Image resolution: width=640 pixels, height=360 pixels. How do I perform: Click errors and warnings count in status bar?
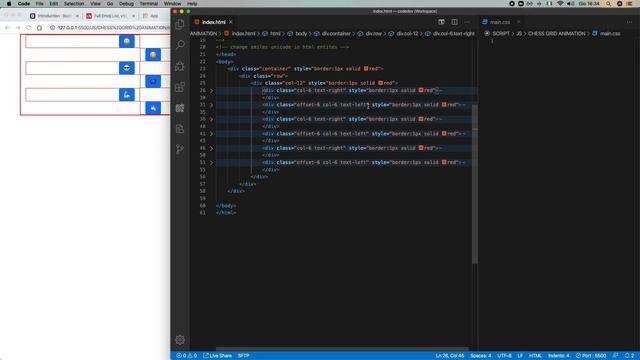(186, 356)
